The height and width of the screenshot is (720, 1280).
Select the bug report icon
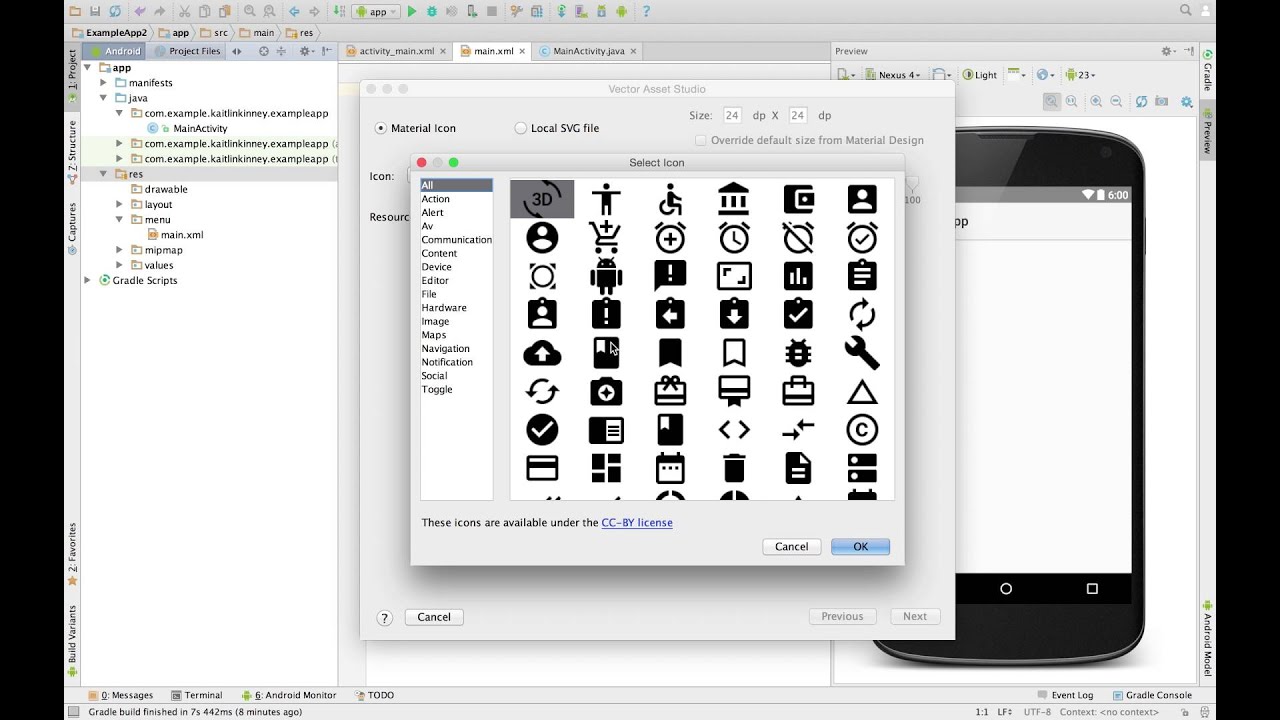[798, 352]
